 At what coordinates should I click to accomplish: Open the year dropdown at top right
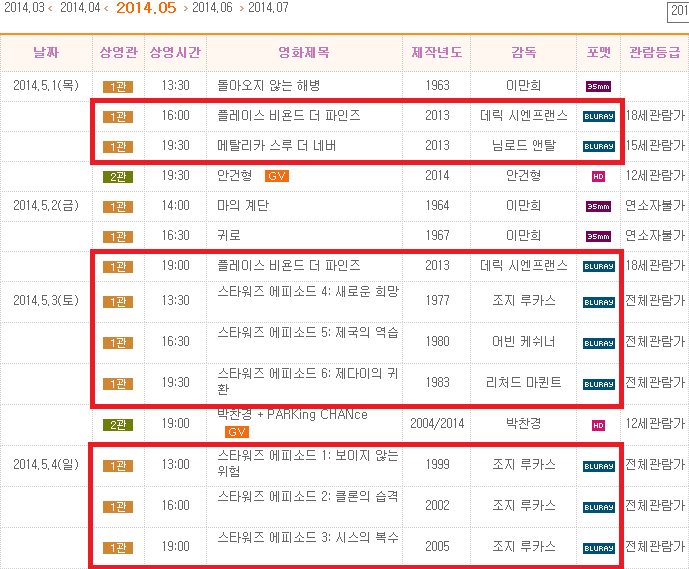[678, 11]
